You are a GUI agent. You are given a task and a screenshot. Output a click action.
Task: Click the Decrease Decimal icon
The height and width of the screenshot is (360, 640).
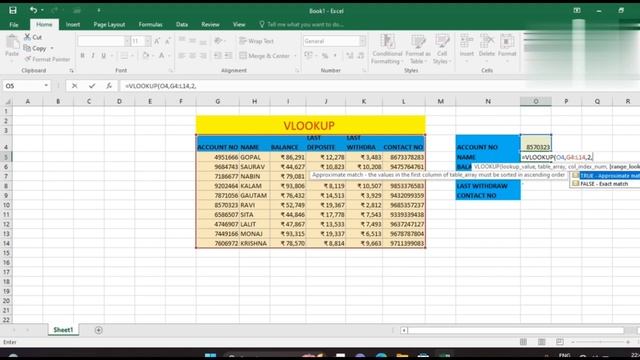click(x=361, y=56)
